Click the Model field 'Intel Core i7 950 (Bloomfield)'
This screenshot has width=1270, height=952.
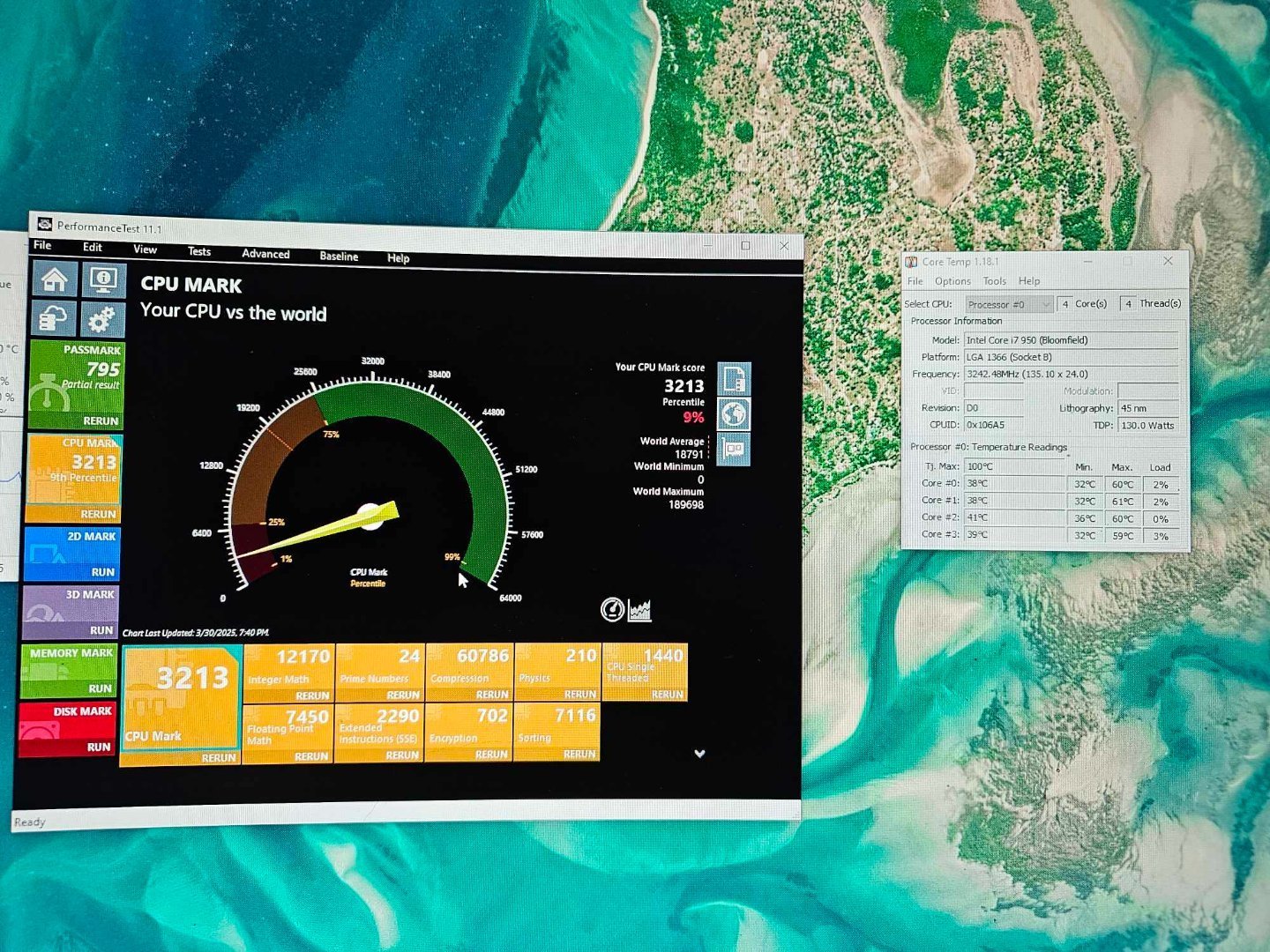pyautogui.click(x=1071, y=340)
